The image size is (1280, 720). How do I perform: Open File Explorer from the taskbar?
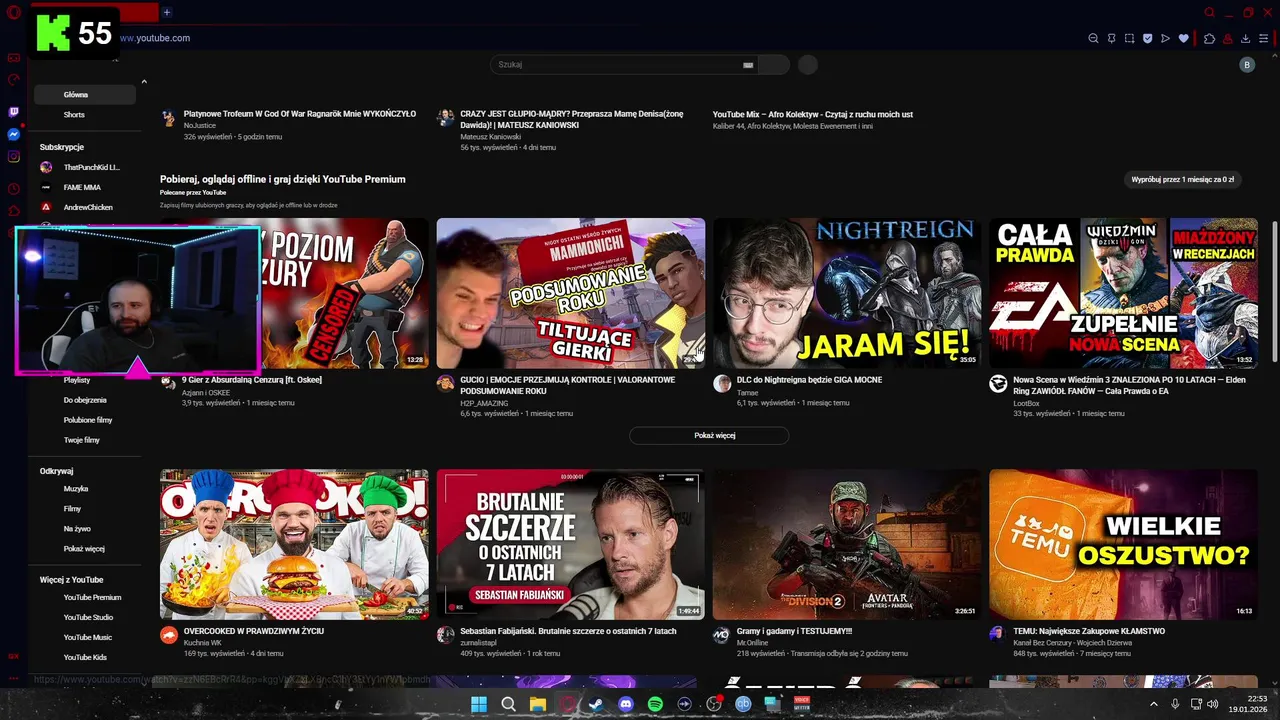pos(537,704)
